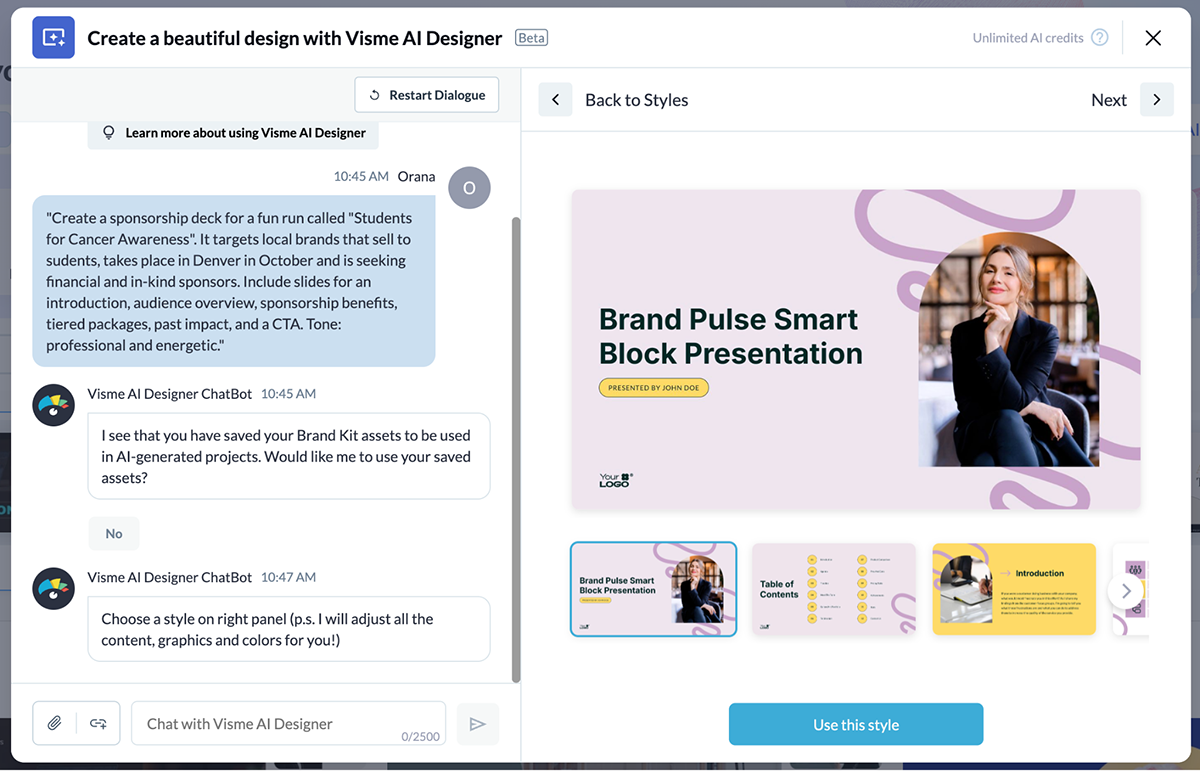
Task: Click the Use this style button
Action: click(x=855, y=723)
